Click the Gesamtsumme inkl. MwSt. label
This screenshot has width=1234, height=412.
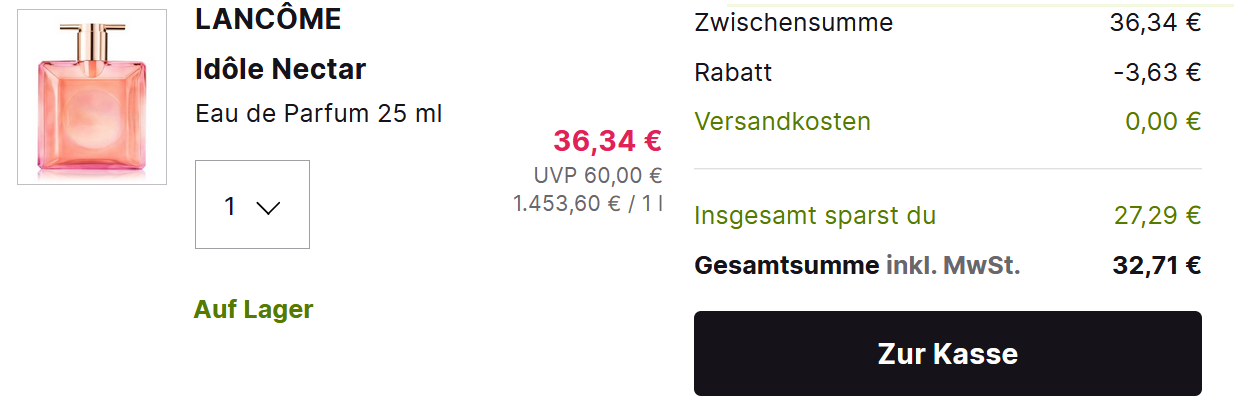857,266
